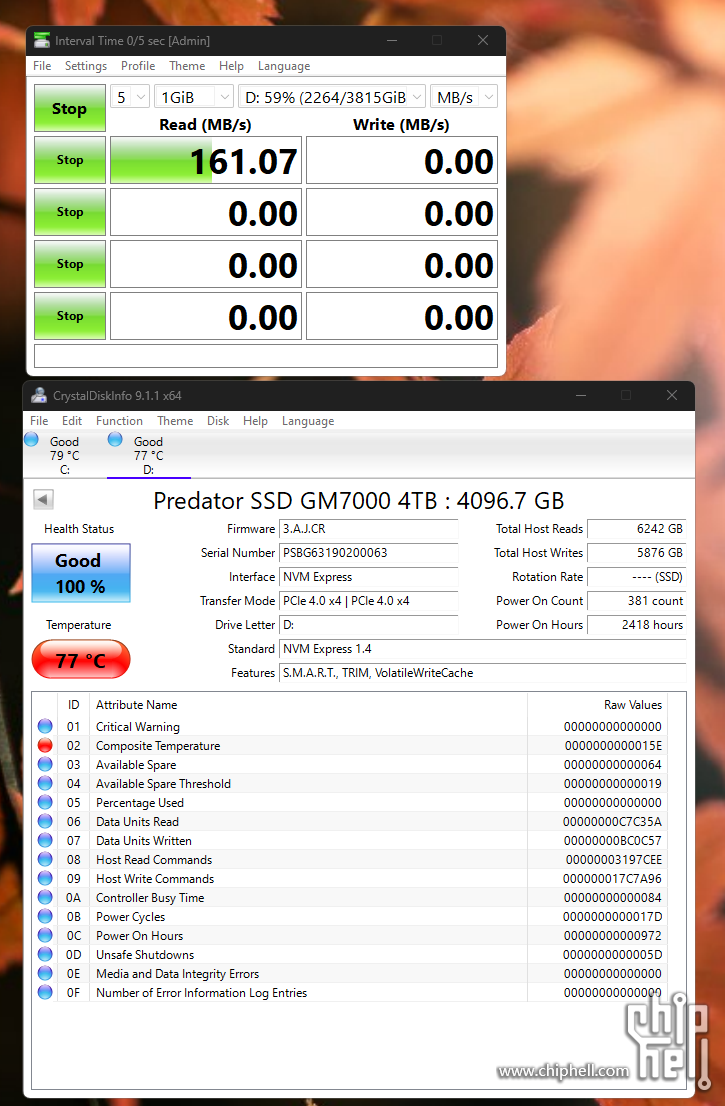Click the large Stop button for all tests
The width and height of the screenshot is (725, 1106).
click(x=69, y=108)
